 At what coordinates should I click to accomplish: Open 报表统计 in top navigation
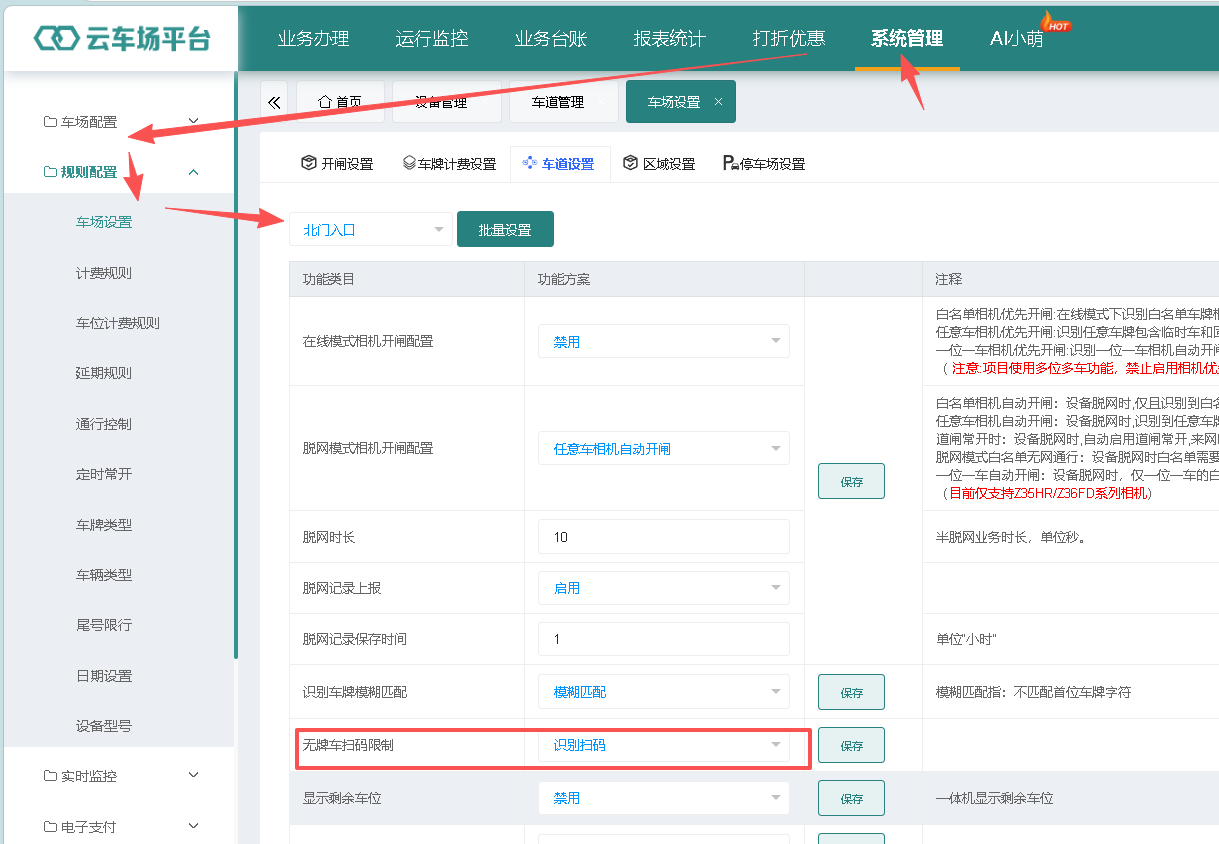[x=670, y=39]
